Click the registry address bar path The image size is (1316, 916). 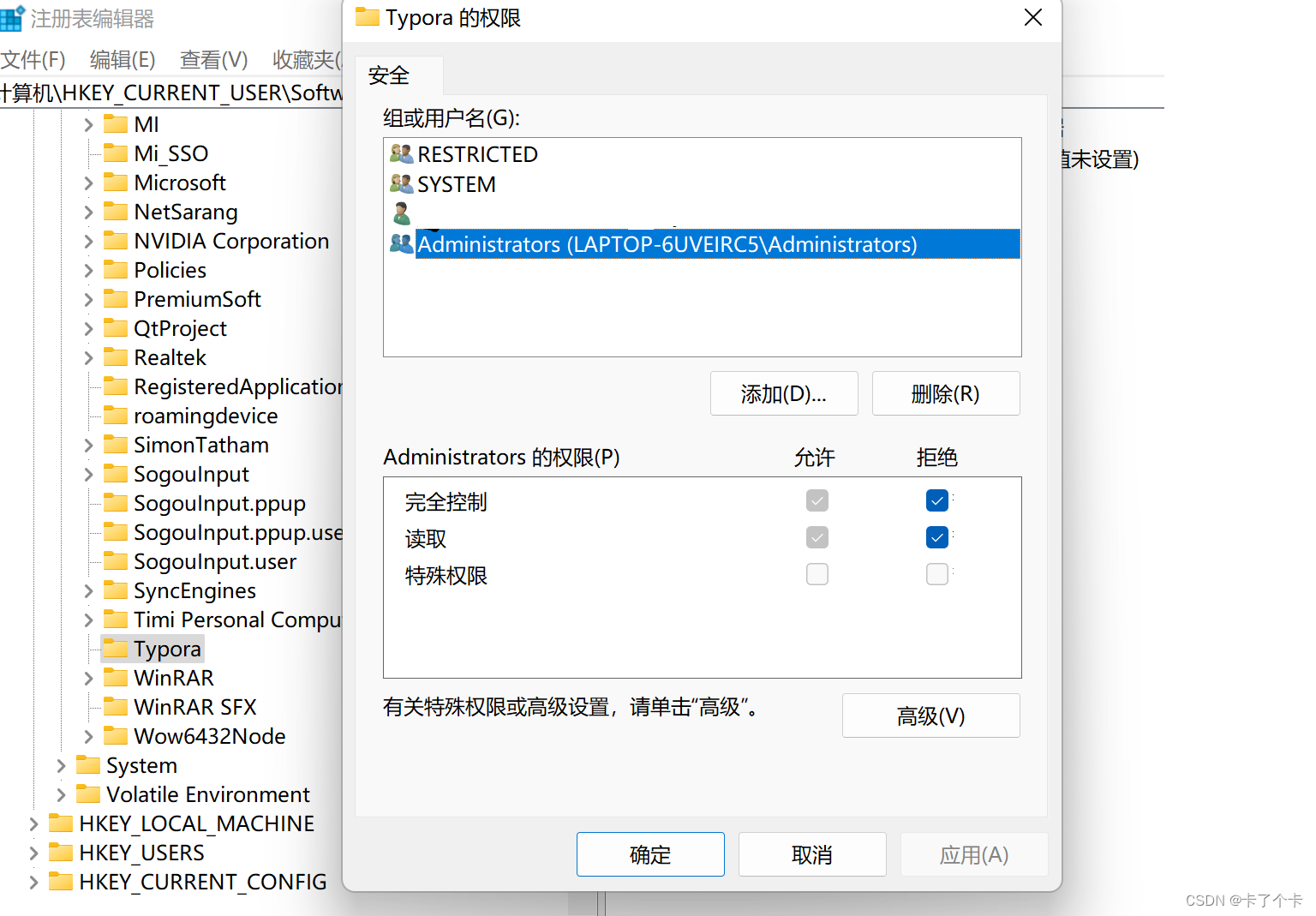(171, 93)
